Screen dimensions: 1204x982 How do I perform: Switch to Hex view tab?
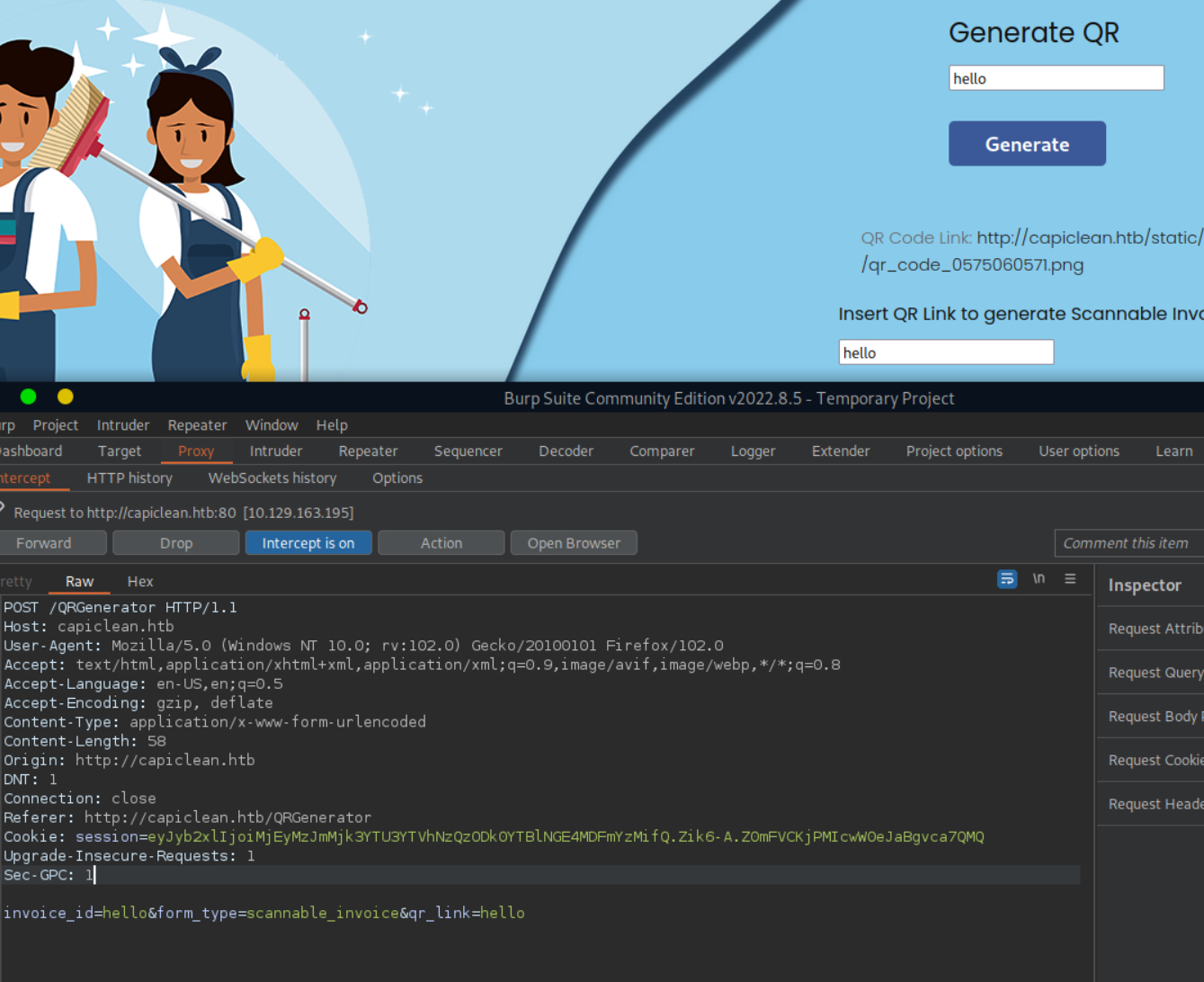140,582
